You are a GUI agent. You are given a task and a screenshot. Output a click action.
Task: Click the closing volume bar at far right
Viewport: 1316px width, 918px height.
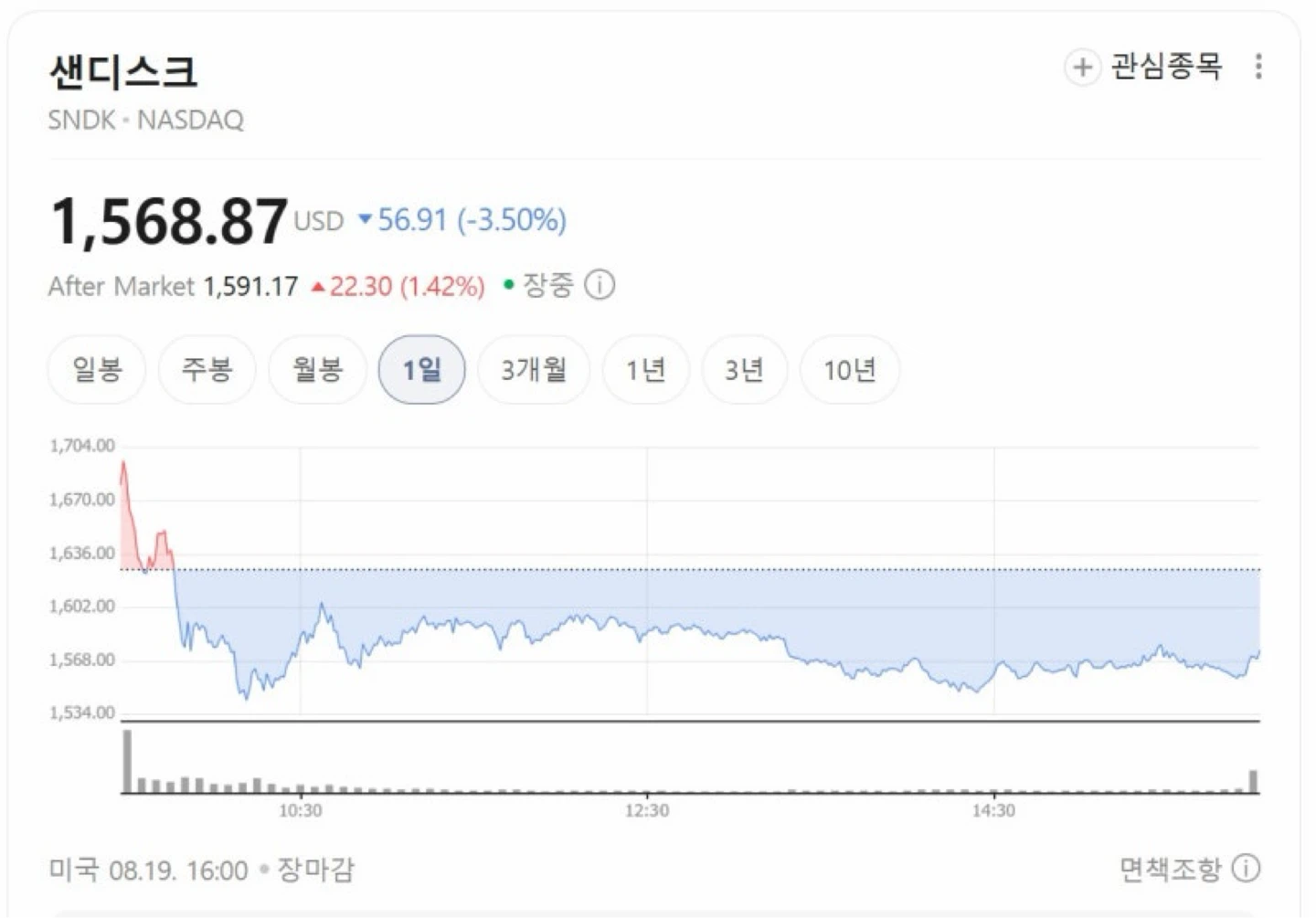click(1254, 782)
